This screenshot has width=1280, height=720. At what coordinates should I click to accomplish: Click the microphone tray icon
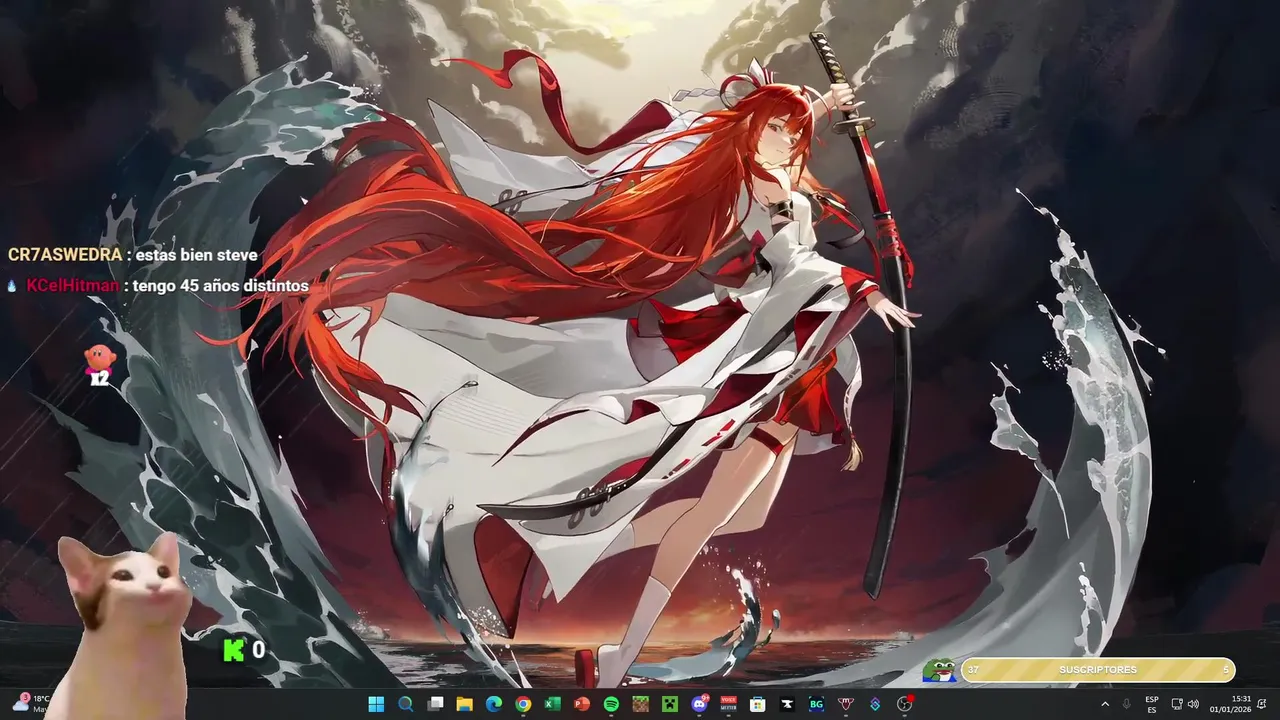tap(1127, 704)
